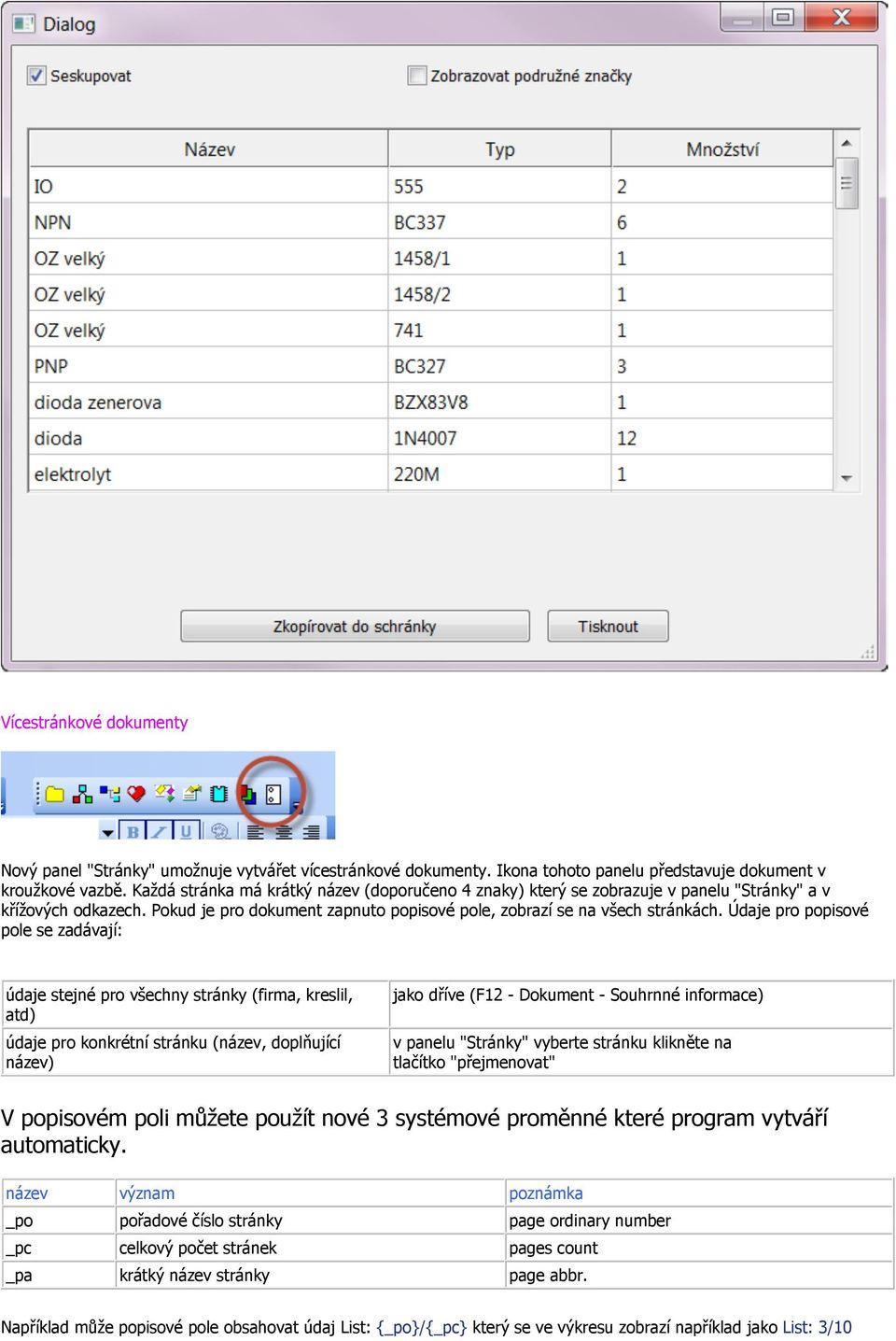Viewport: 896px width, 1341px height.
Task: Click the 741 type cell
Action: pos(499,330)
